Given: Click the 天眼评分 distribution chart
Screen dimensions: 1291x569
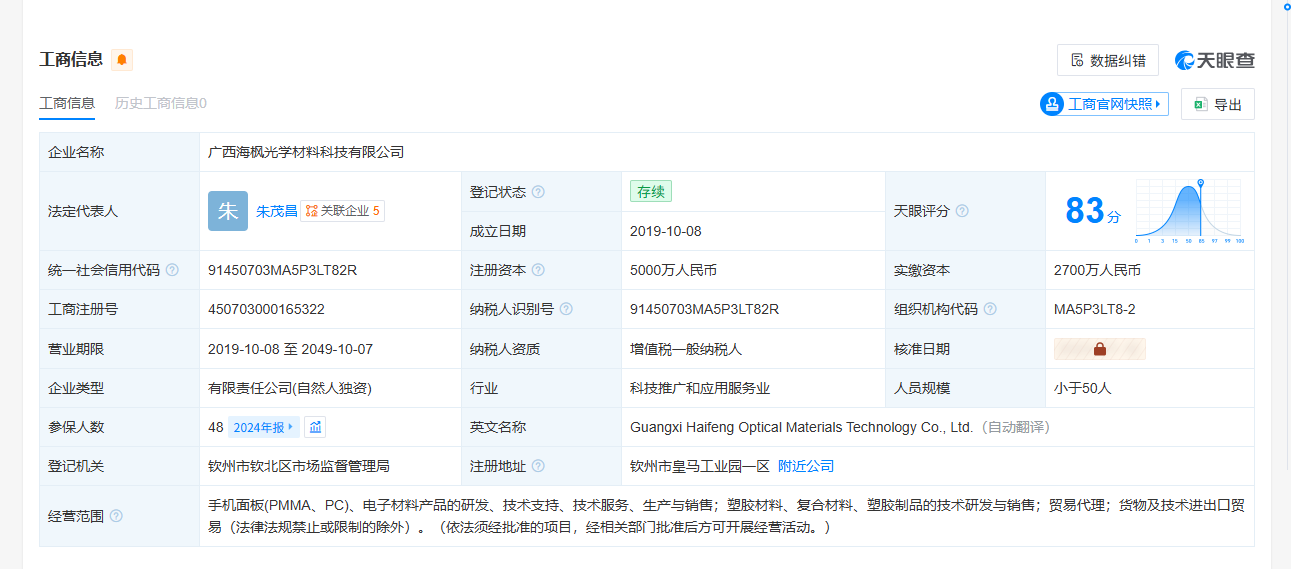Looking at the screenshot, I should (1188, 211).
